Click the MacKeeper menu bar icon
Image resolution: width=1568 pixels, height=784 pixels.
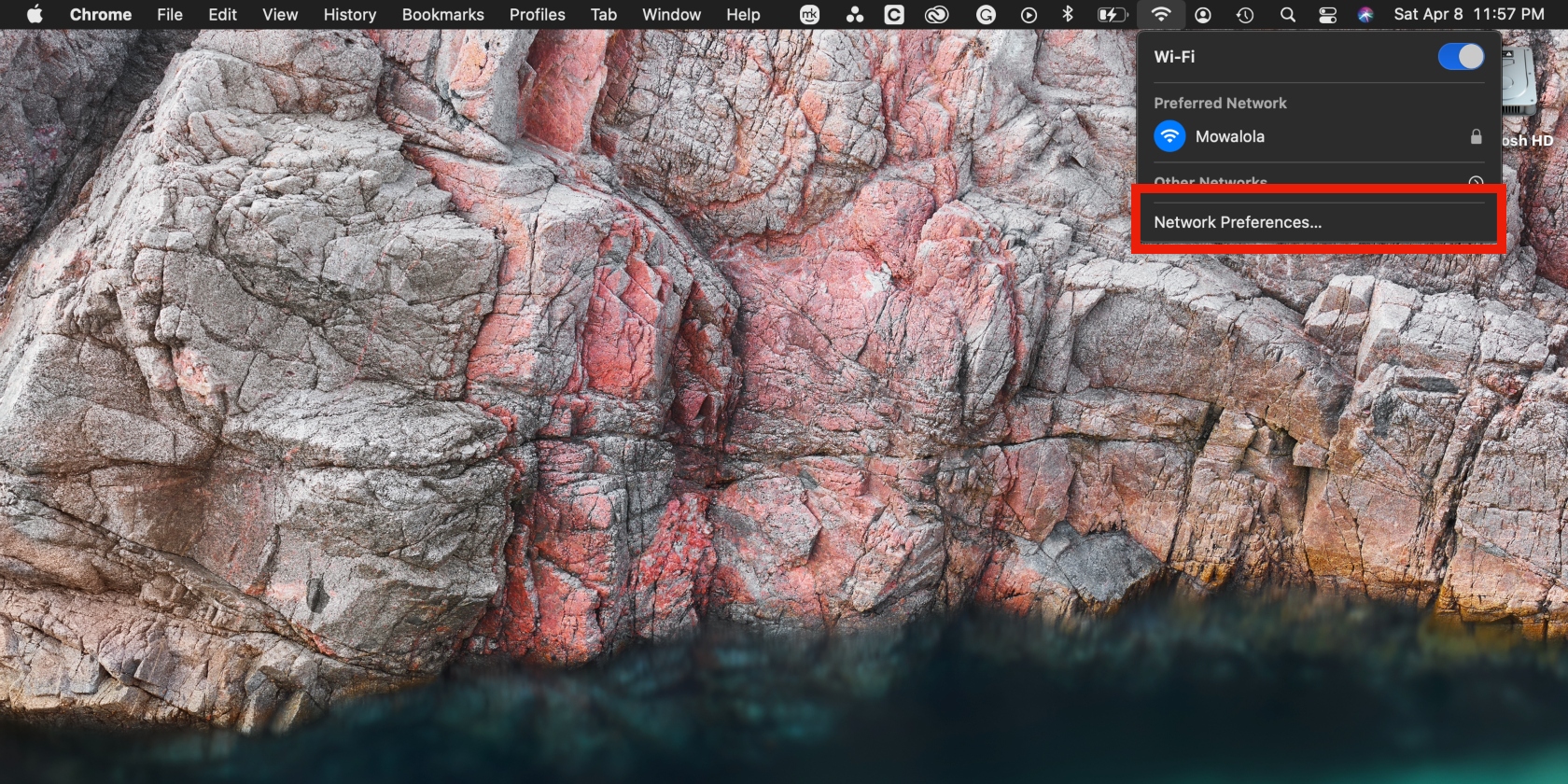(x=809, y=14)
